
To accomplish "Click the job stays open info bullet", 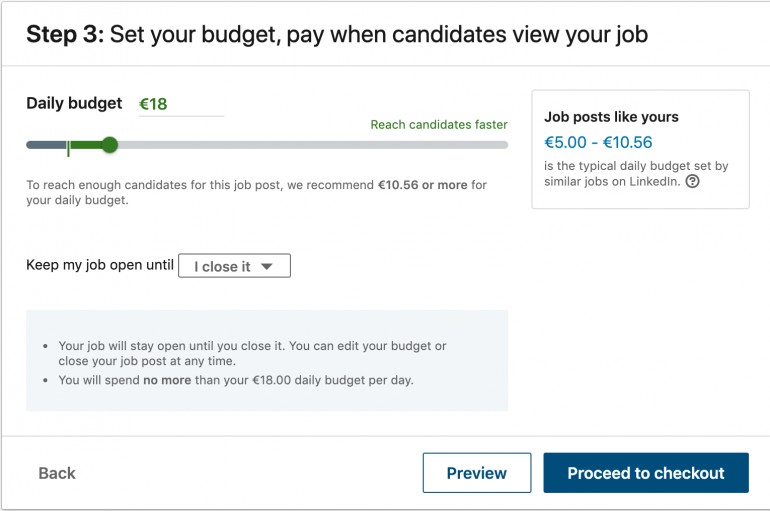I will (x=252, y=353).
